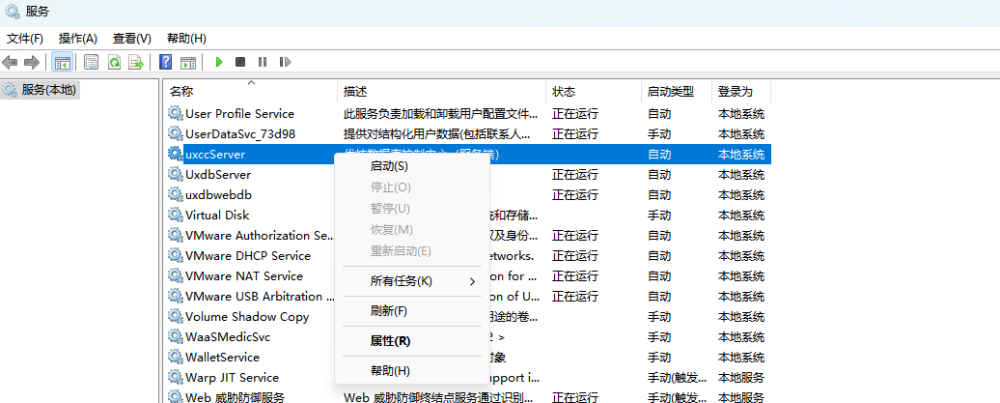Select the User Profile Service row

point(239,114)
